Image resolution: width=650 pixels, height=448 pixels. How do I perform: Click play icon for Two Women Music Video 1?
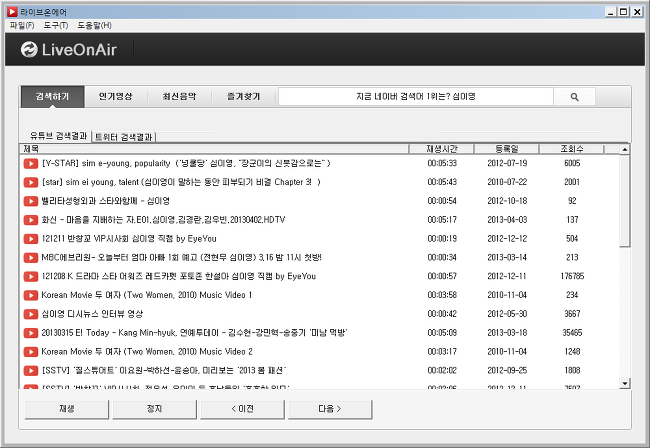click(x=31, y=295)
